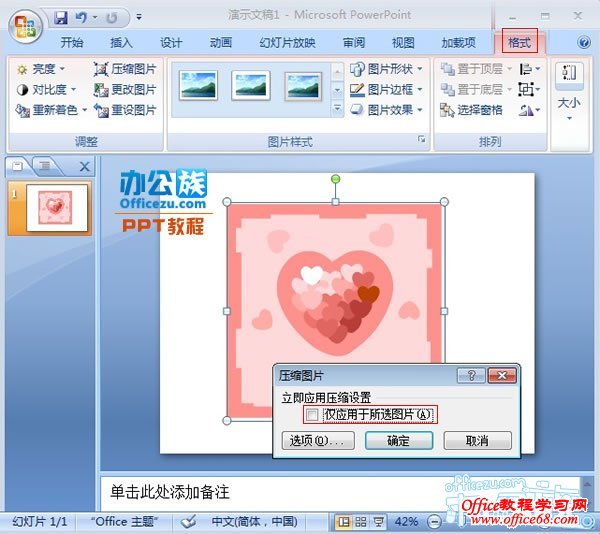Open the 审阅 tab
The width and height of the screenshot is (600, 534).
pyautogui.click(x=354, y=42)
